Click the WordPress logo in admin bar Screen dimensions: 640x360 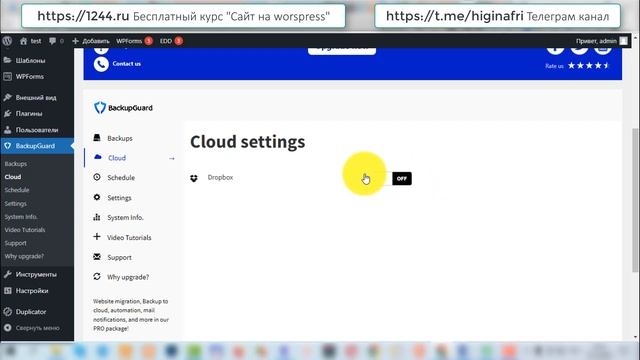(x=7, y=41)
